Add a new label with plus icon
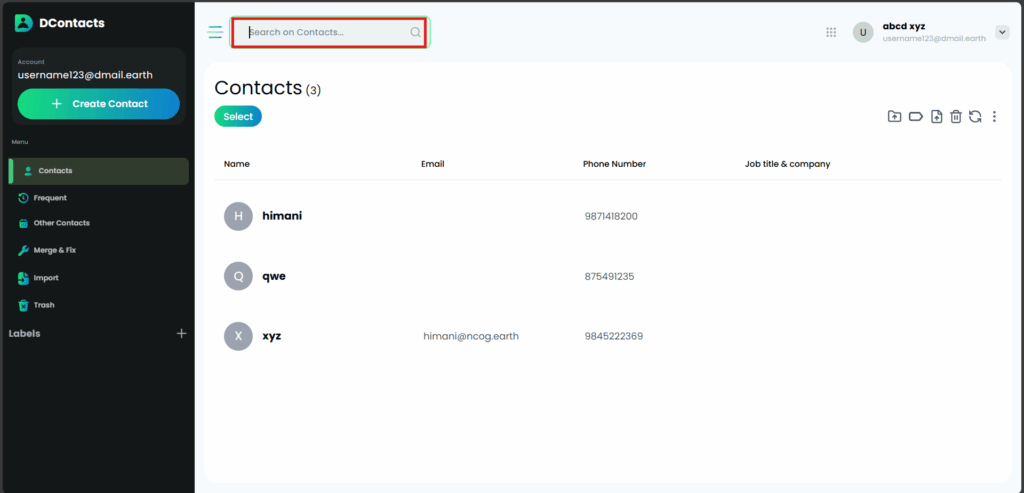The image size is (1024, 493). click(x=181, y=333)
